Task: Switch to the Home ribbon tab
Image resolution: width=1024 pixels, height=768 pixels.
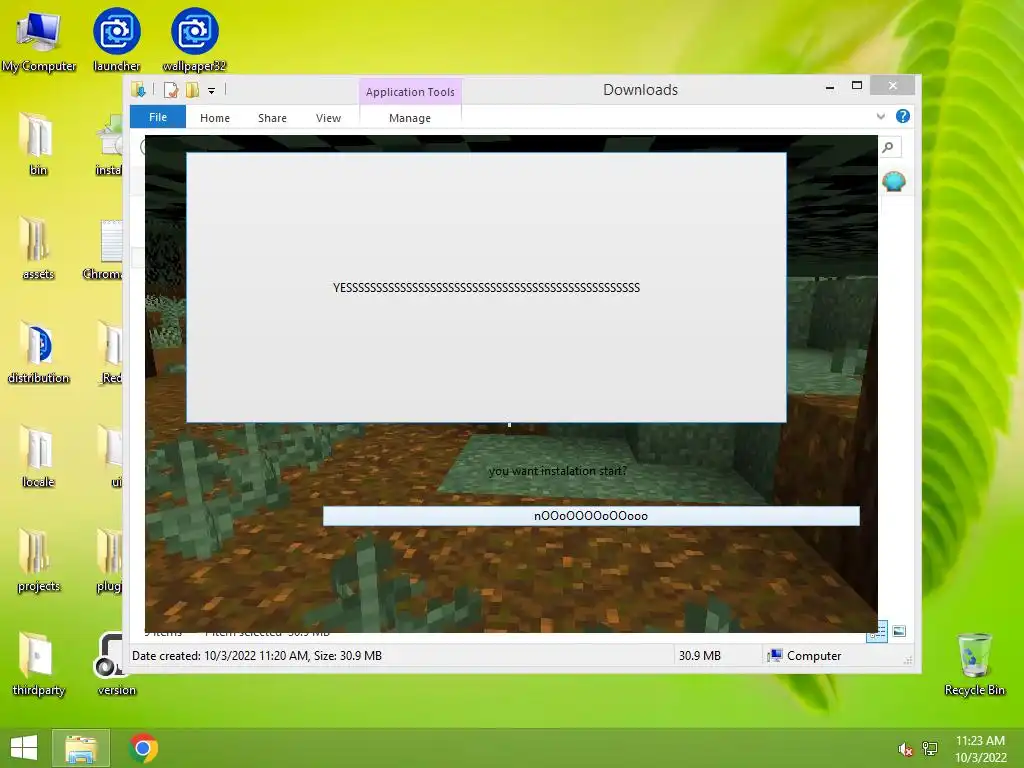Action: pyautogui.click(x=215, y=118)
